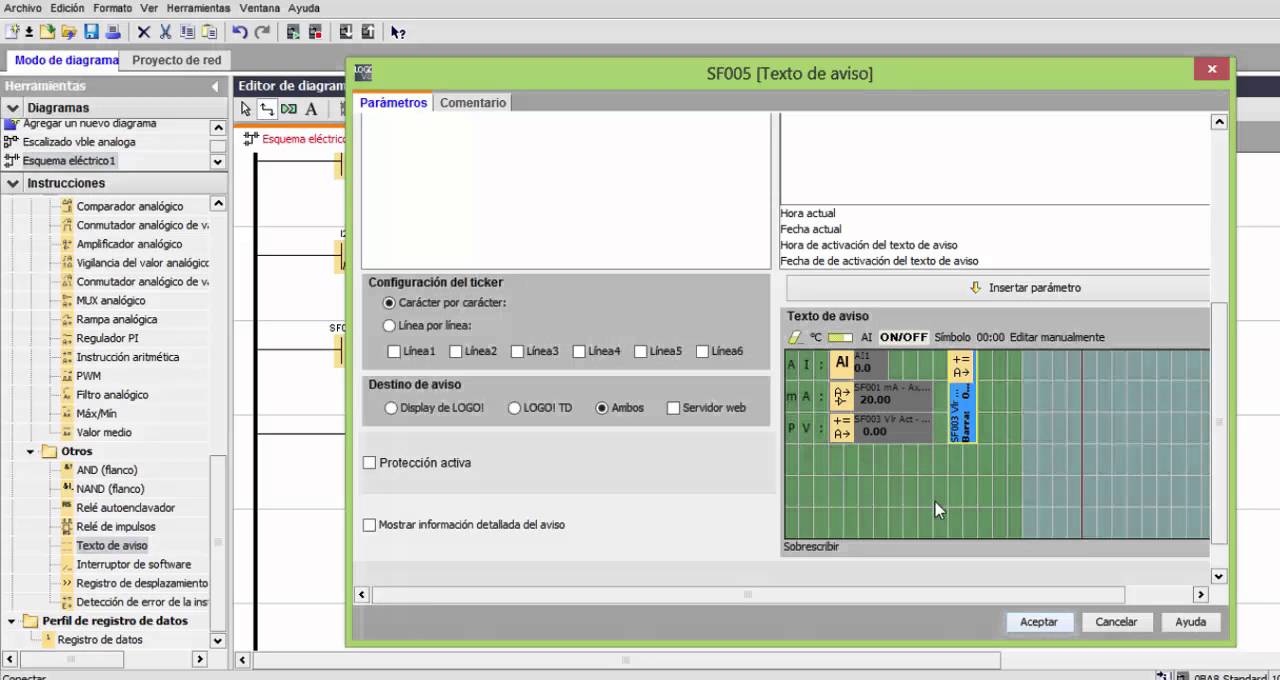Open the Archivo menu
Image resolution: width=1280 pixels, height=680 pixels.
[23, 8]
